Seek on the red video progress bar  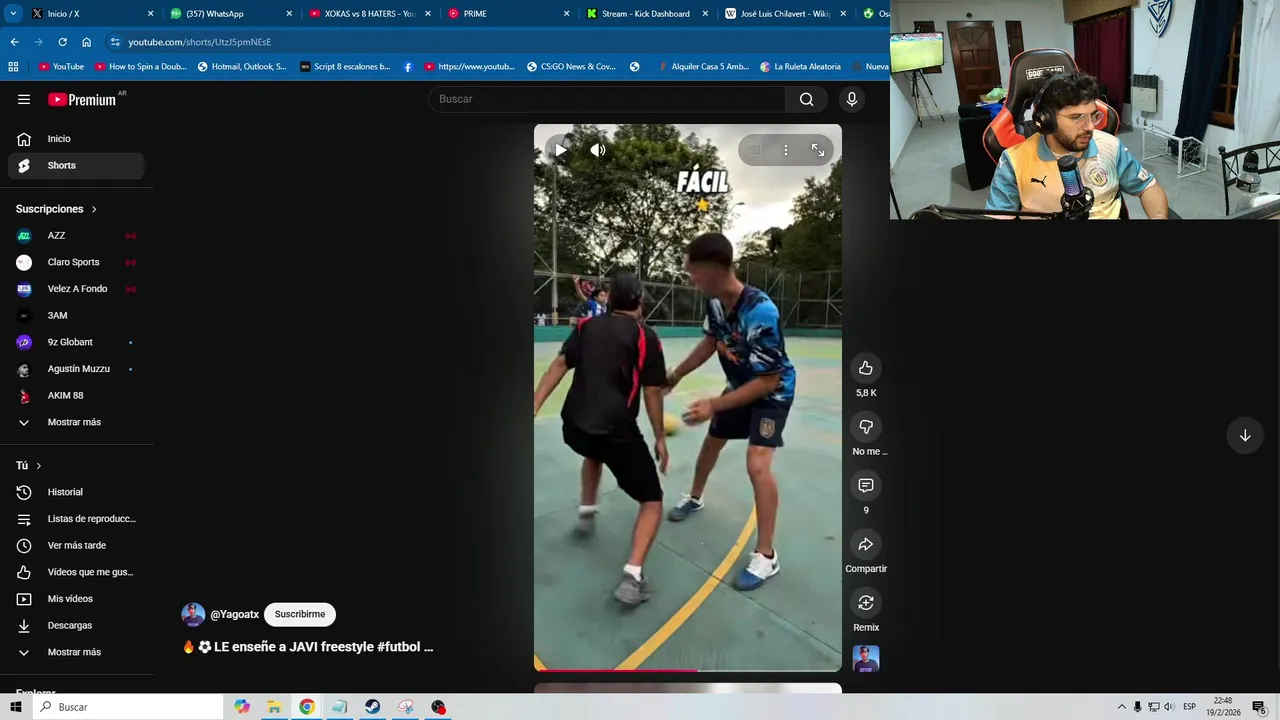pos(688,670)
